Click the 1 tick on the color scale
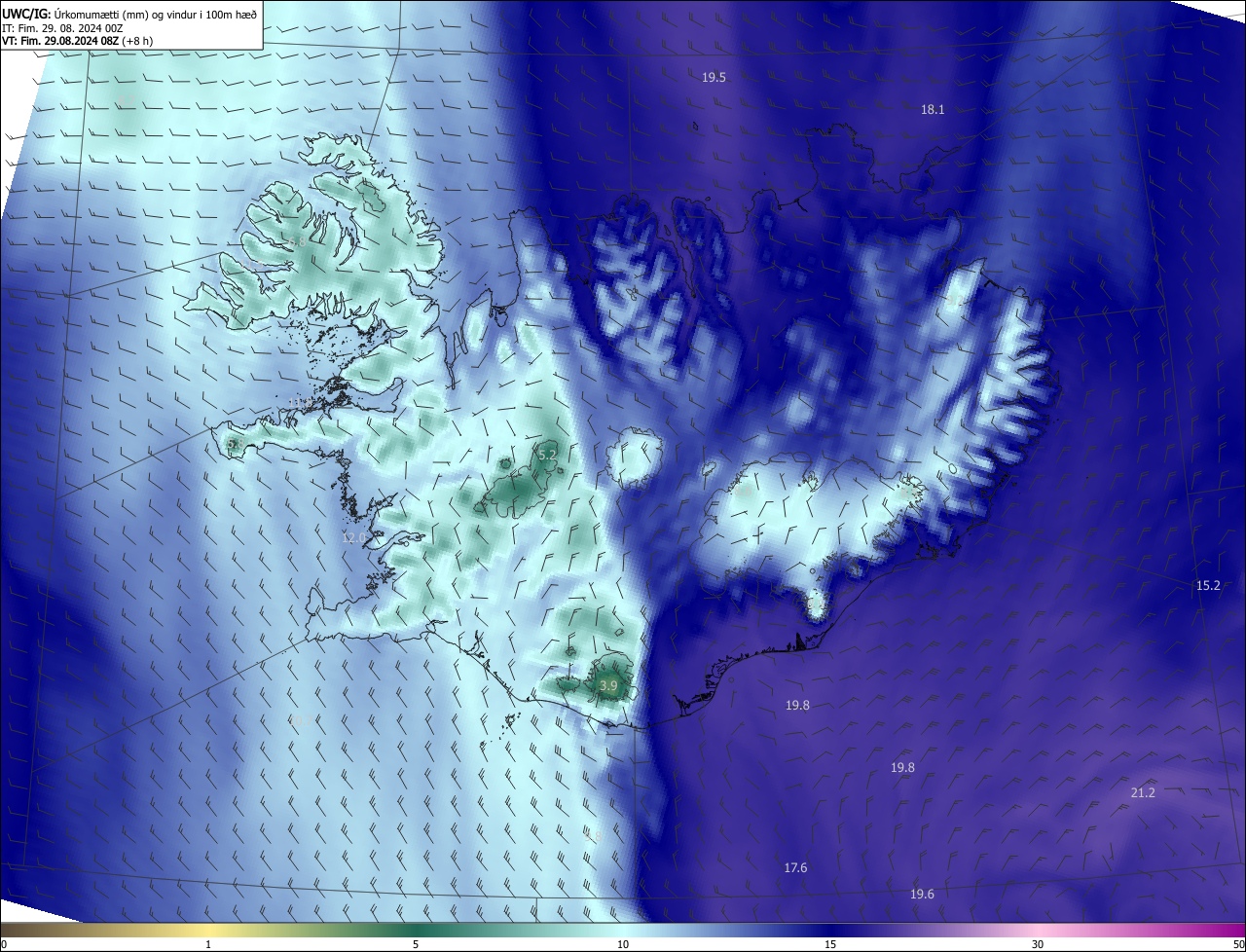1246x952 pixels. (208, 945)
